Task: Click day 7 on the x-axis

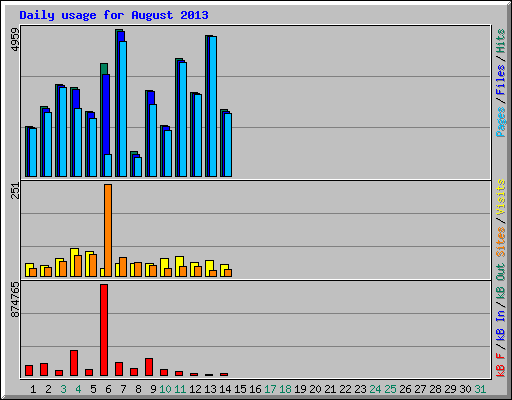Action: [123, 389]
